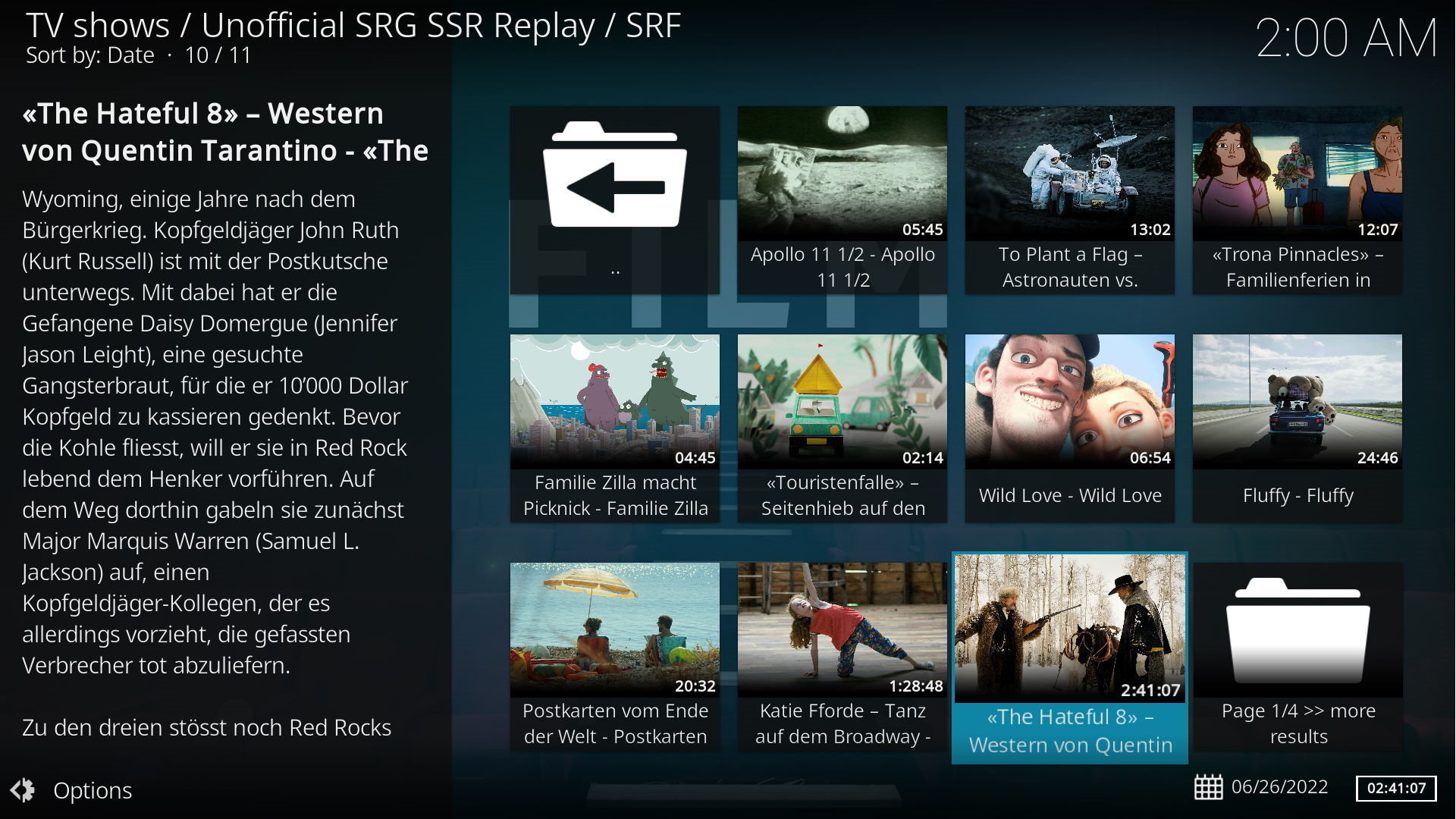Play the Apollo 11 1/2 video thumbnail
The image size is (1456, 819).
842,173
